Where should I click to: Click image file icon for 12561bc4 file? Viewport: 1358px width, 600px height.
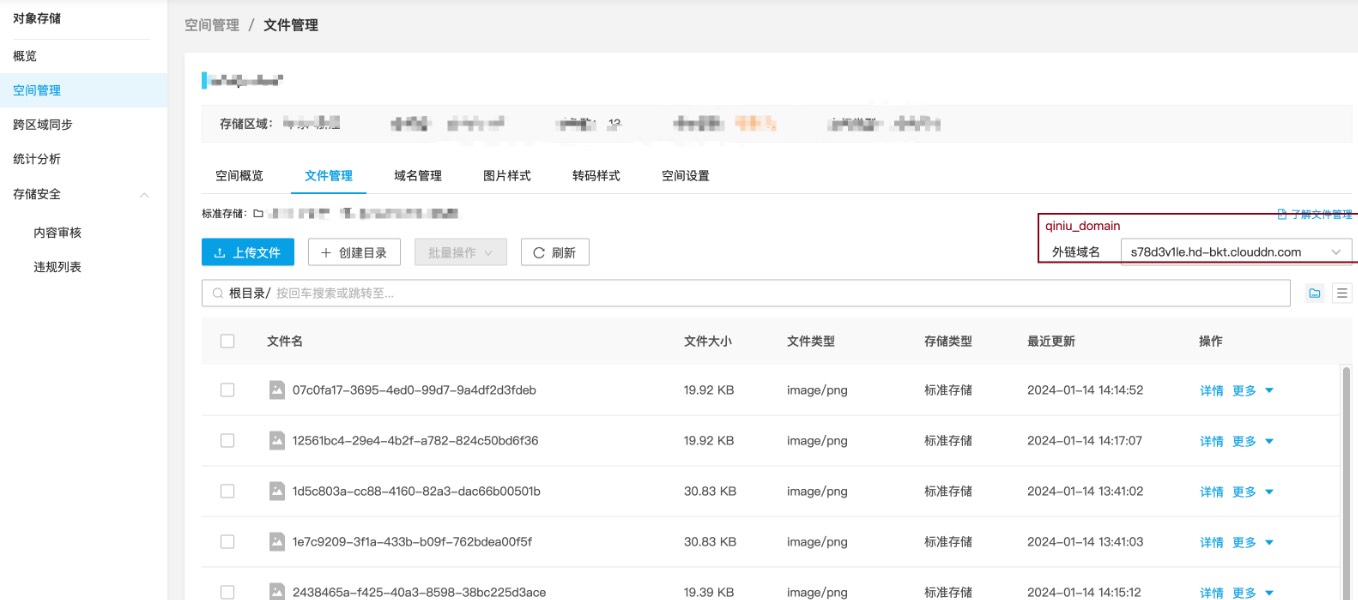coord(277,440)
